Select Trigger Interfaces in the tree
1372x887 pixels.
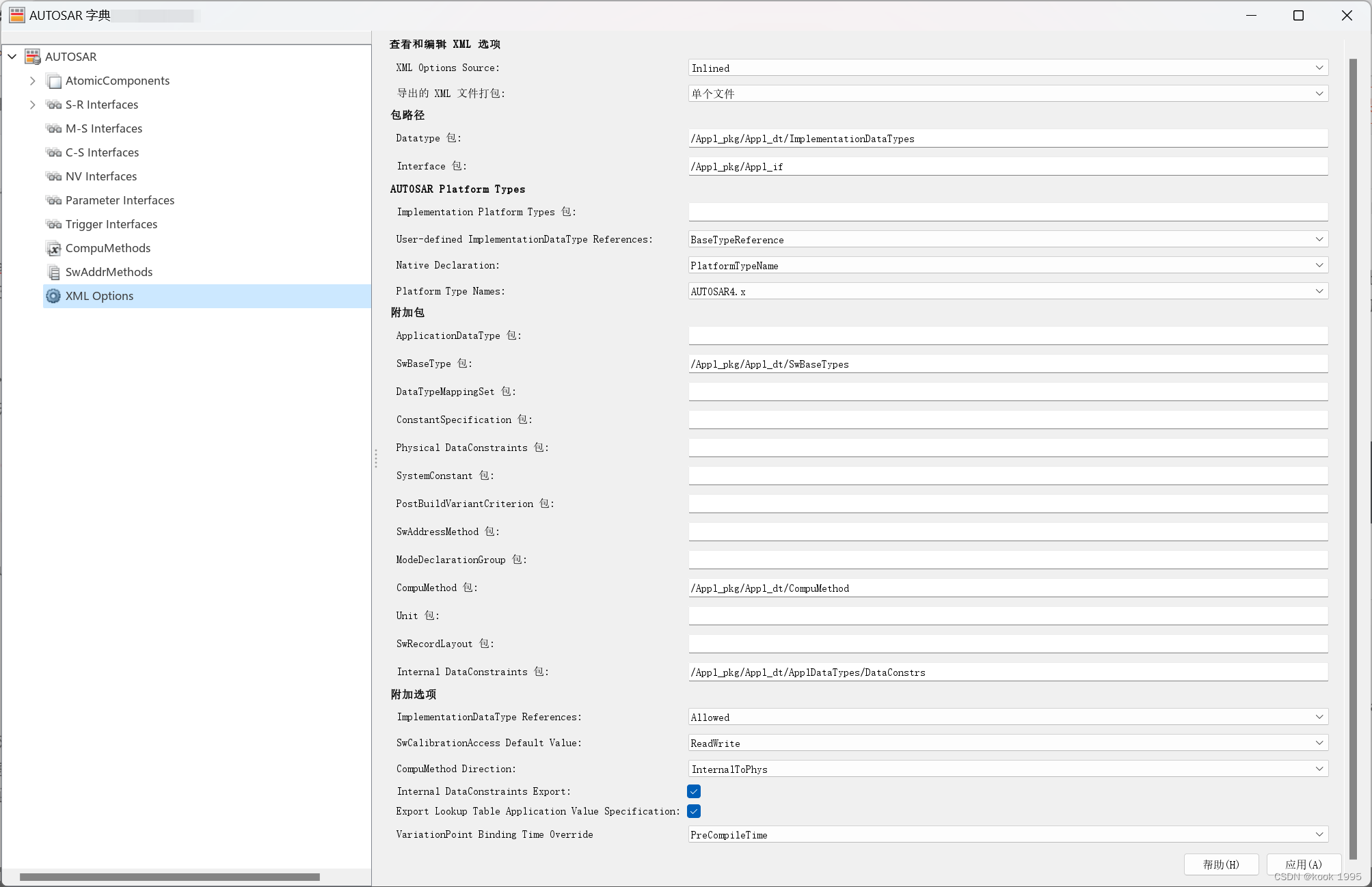coord(111,224)
